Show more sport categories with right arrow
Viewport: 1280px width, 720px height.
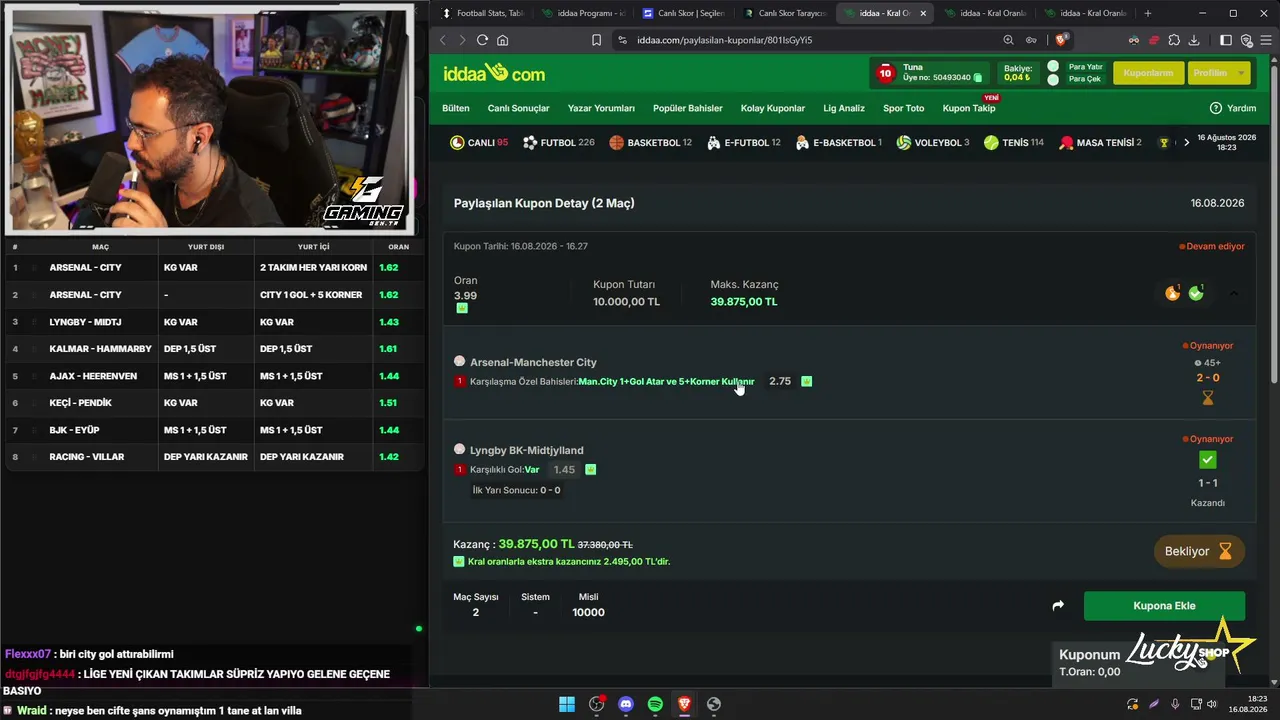(1186, 142)
